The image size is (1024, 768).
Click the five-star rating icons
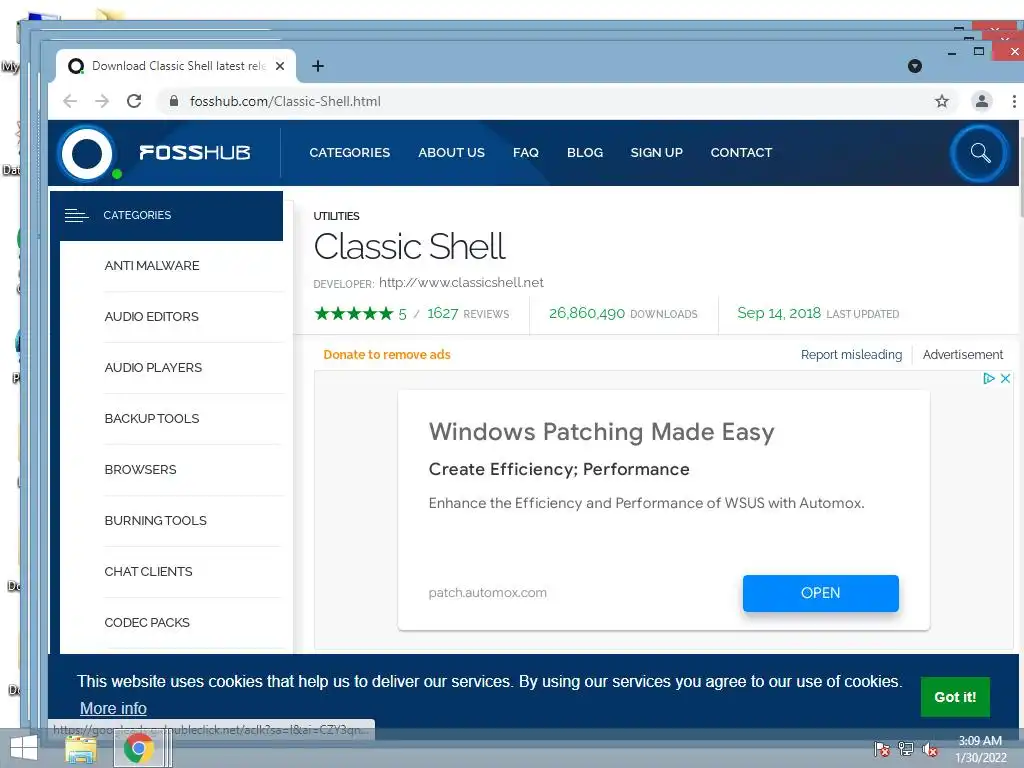pyautogui.click(x=353, y=313)
